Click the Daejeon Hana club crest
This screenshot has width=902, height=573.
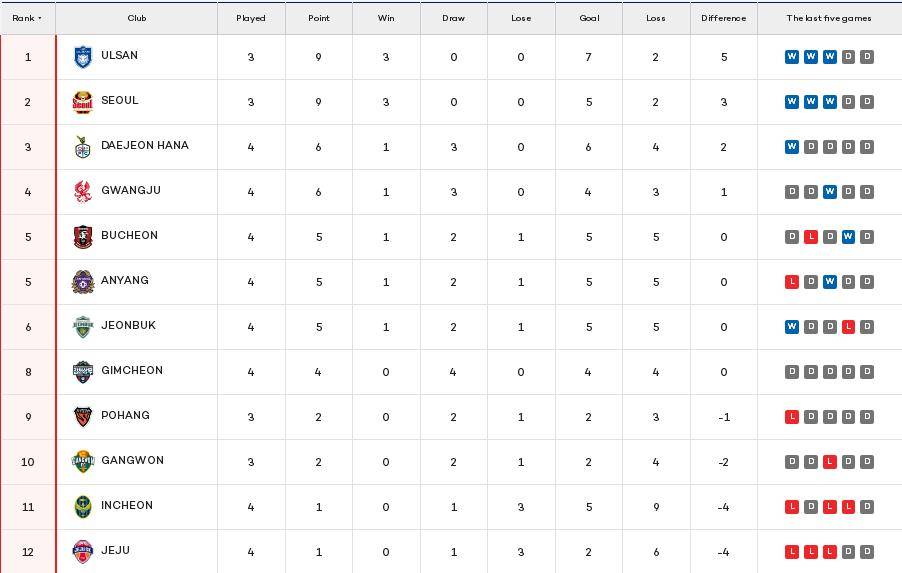coord(83,147)
